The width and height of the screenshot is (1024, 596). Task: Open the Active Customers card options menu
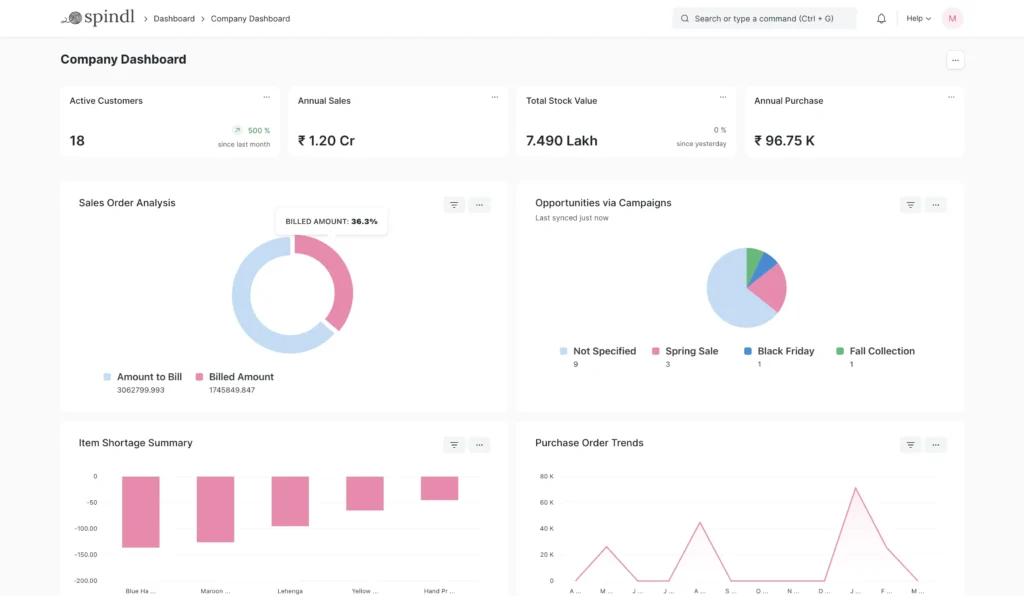tap(266, 97)
